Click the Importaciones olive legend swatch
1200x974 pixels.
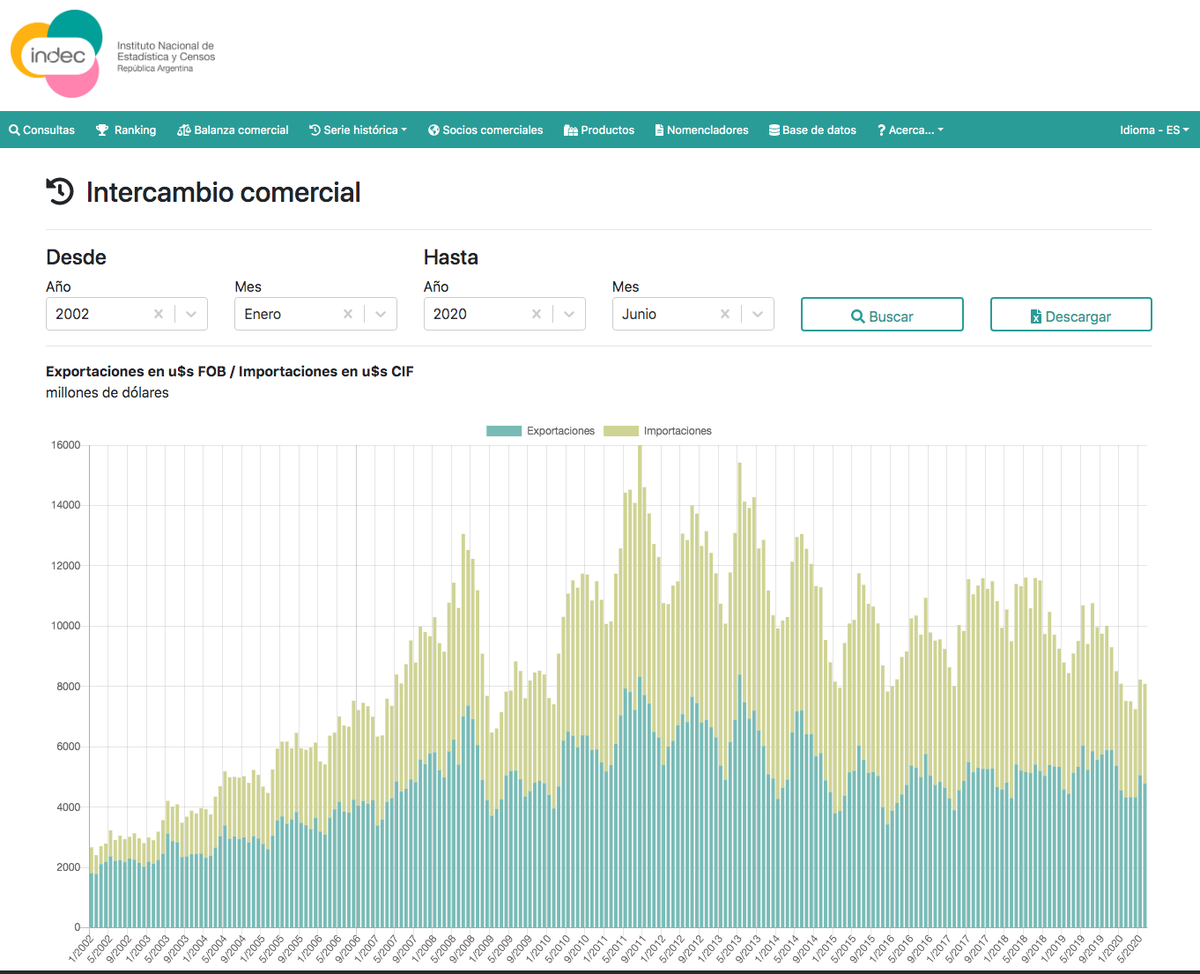621,431
